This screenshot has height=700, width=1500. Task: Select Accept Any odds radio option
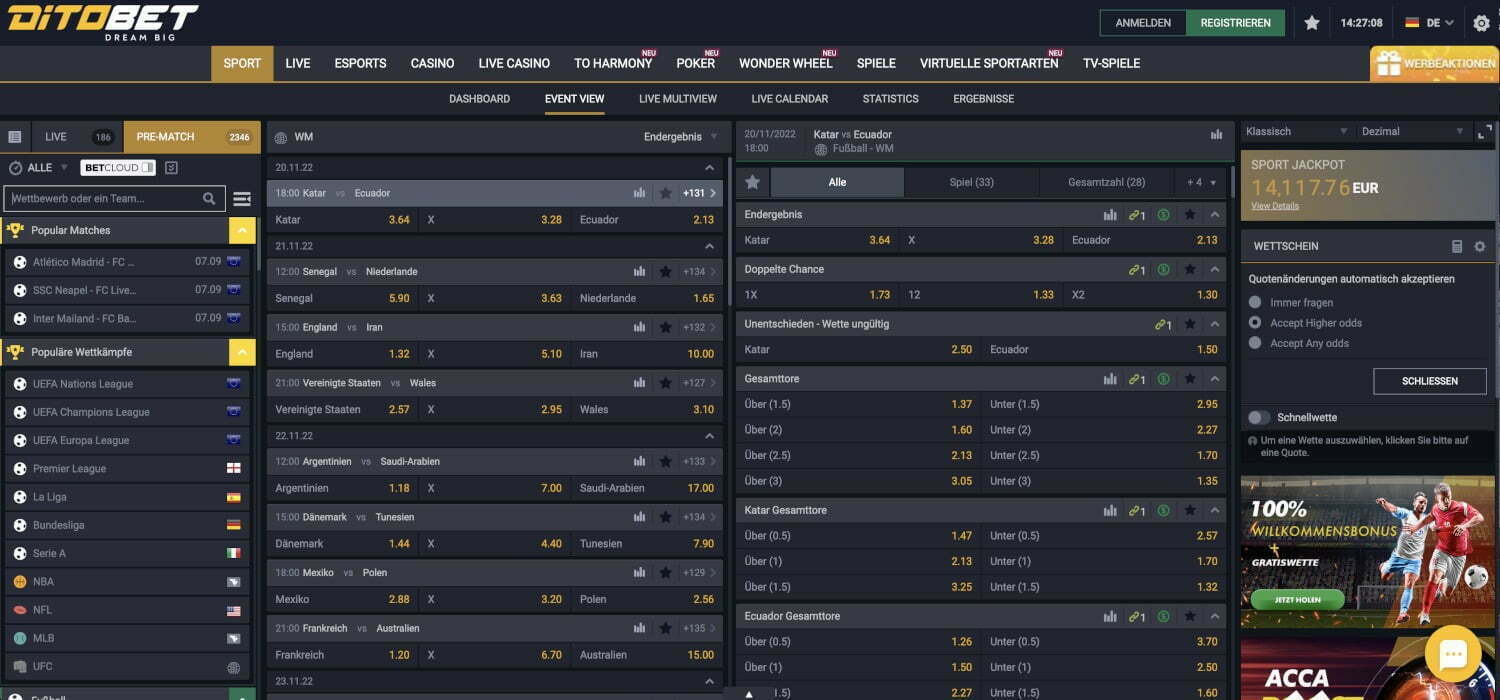tap(1255, 343)
